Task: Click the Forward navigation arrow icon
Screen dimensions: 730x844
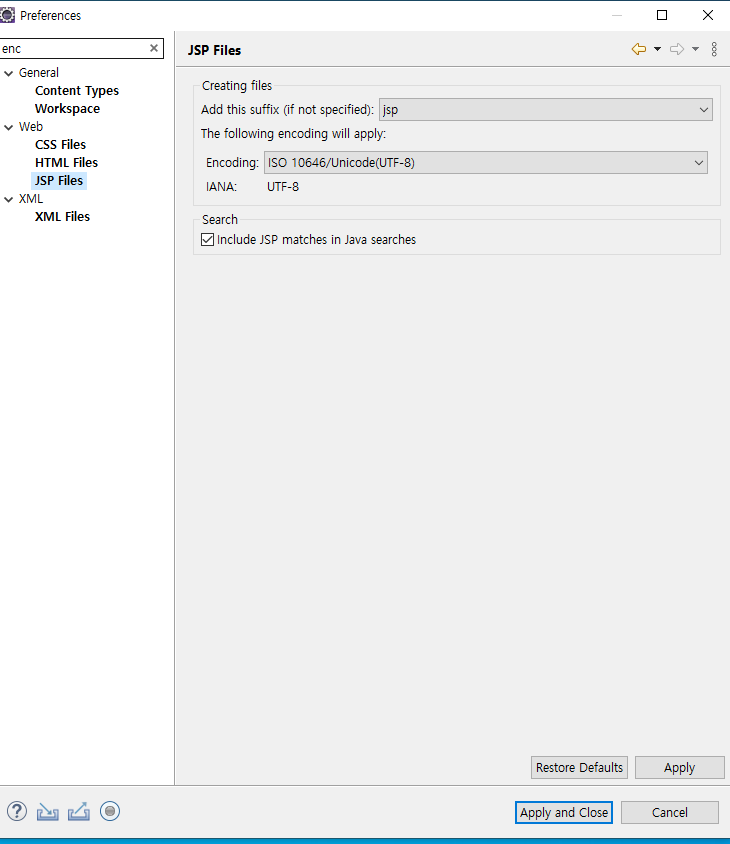Action: click(x=677, y=50)
